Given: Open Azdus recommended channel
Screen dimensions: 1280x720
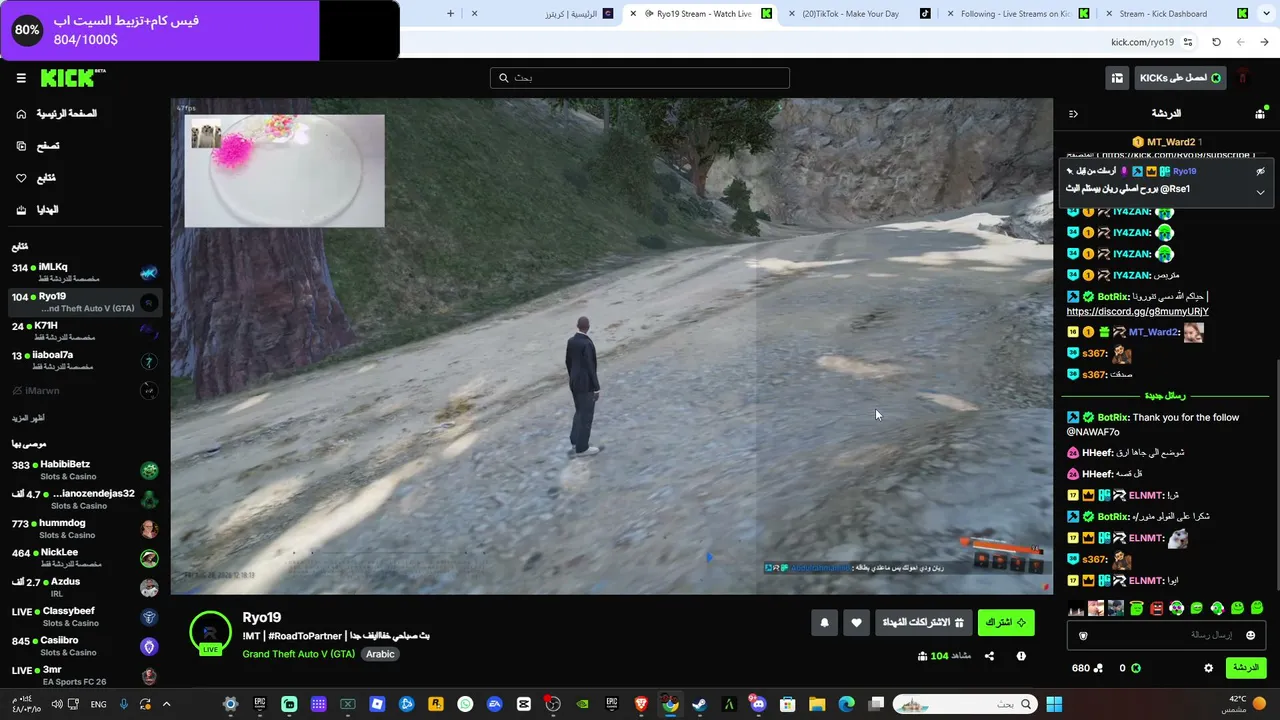Looking at the screenshot, I should [x=84, y=587].
